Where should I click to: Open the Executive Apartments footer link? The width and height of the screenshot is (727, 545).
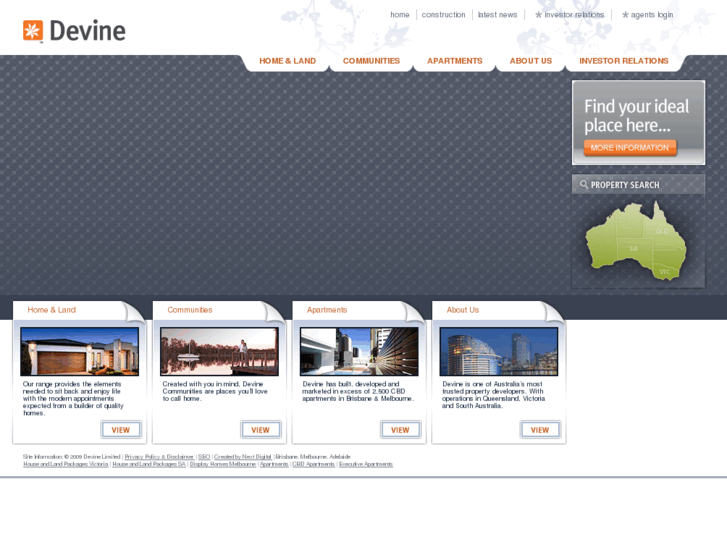pyautogui.click(x=366, y=464)
